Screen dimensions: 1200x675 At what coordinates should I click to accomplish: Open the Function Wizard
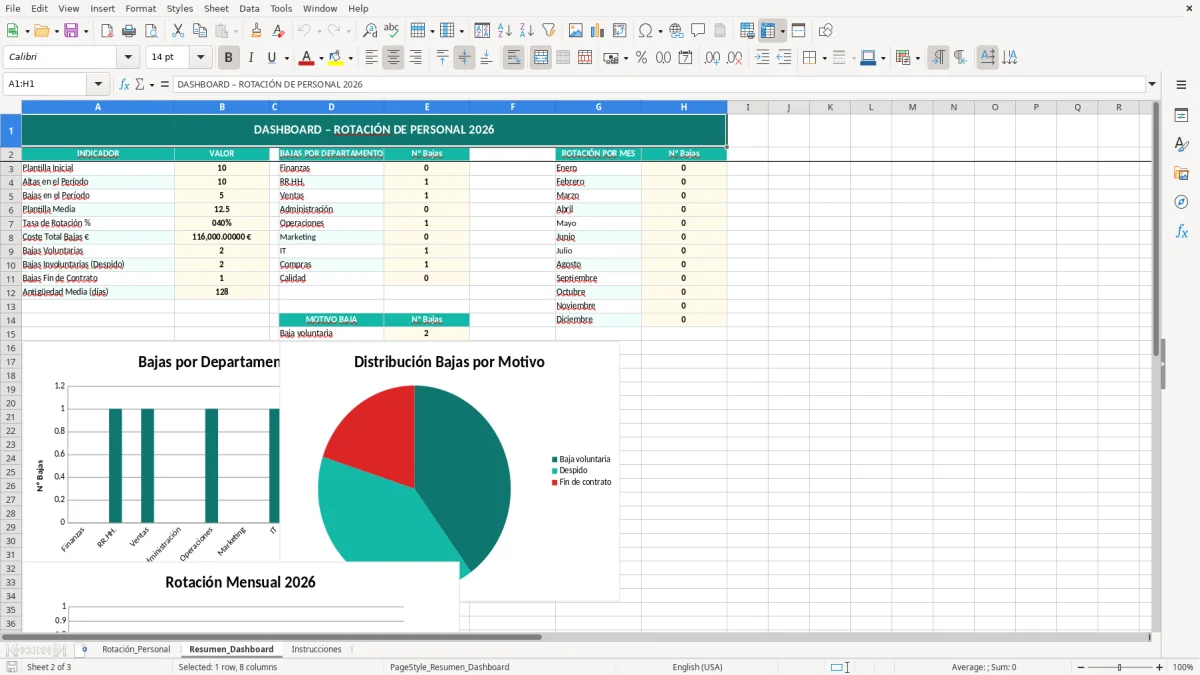pyautogui.click(x=124, y=84)
